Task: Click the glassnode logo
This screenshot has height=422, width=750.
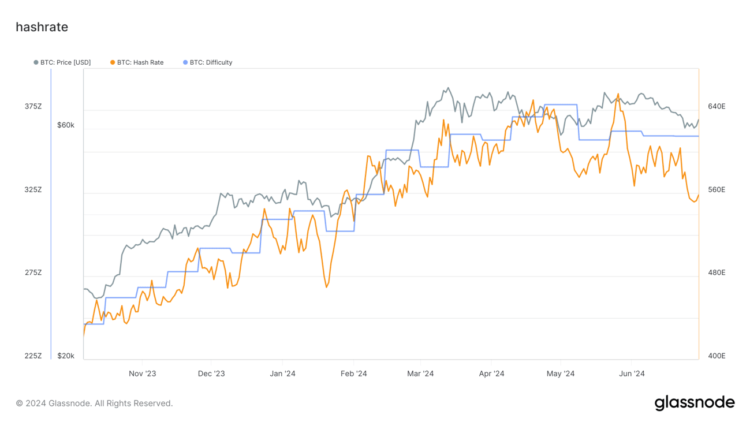Action: [697, 402]
